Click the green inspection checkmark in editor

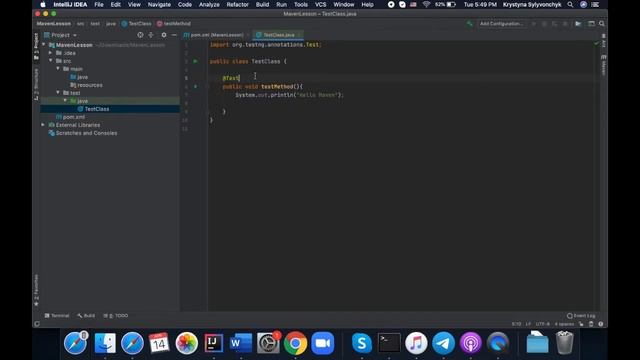596,43
